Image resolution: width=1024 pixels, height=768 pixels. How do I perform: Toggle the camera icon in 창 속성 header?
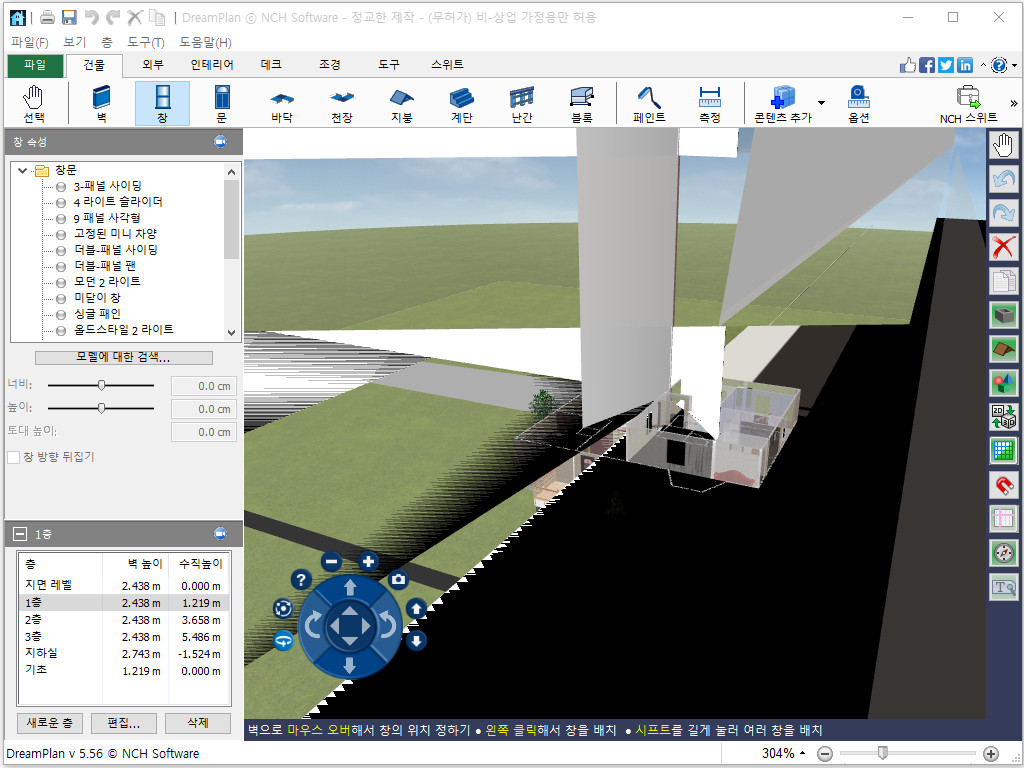pos(221,142)
